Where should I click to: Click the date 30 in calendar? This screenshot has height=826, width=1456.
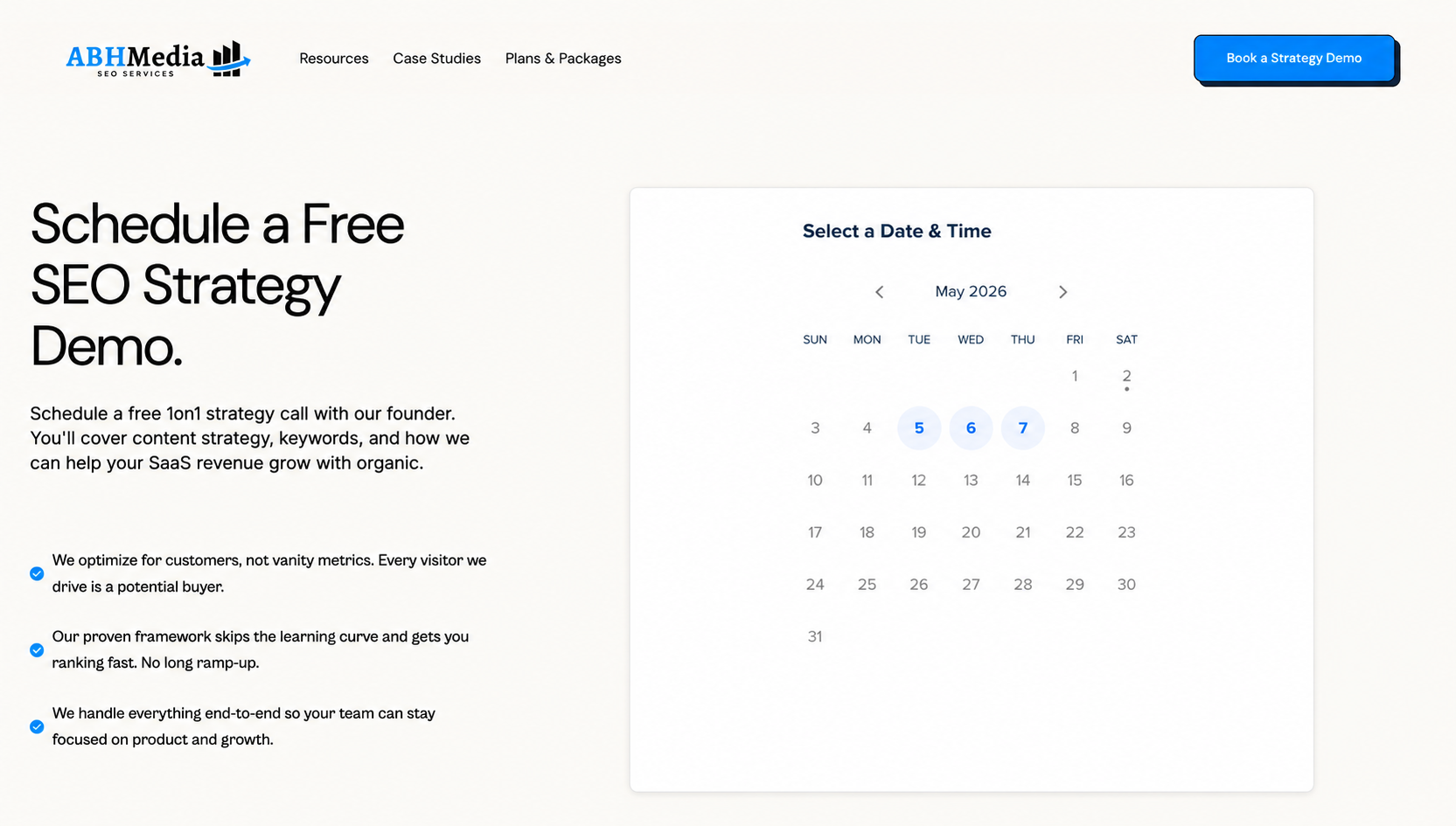tap(1126, 585)
